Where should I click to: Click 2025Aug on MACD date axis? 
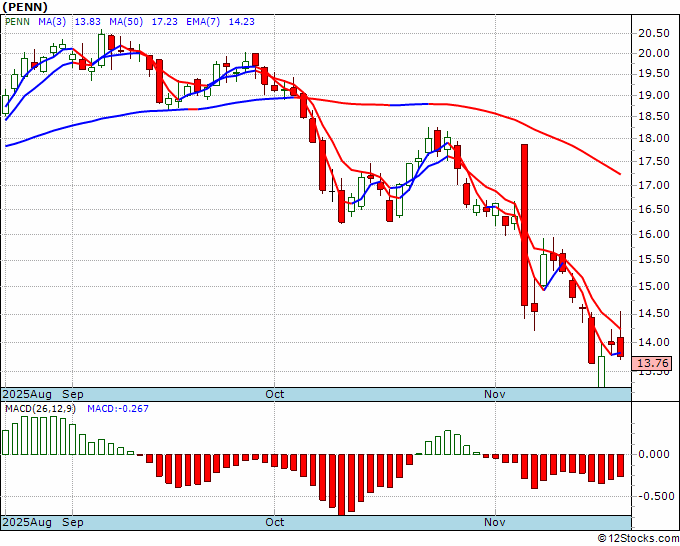pos(27,522)
